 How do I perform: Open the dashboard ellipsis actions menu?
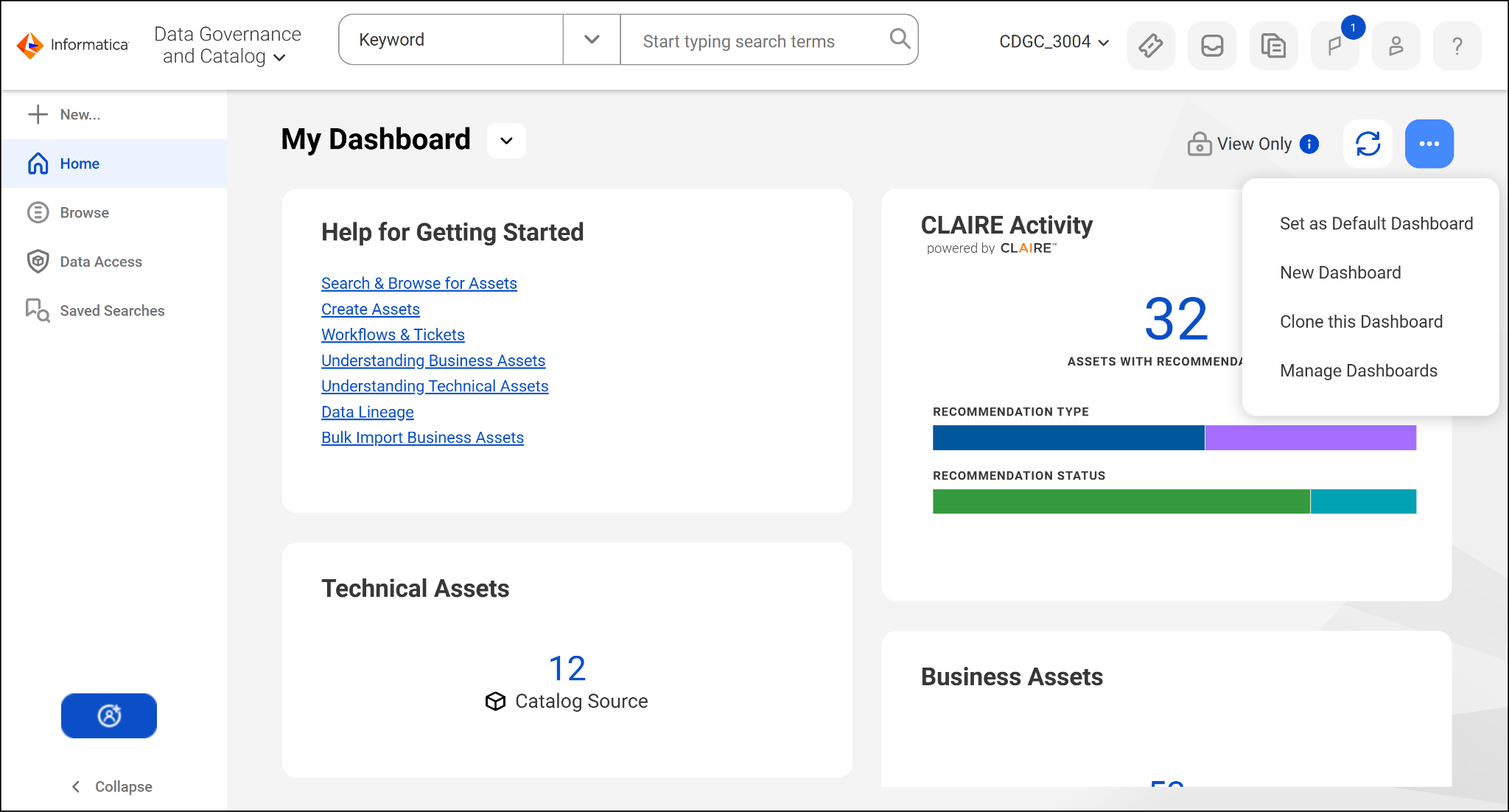1429,144
